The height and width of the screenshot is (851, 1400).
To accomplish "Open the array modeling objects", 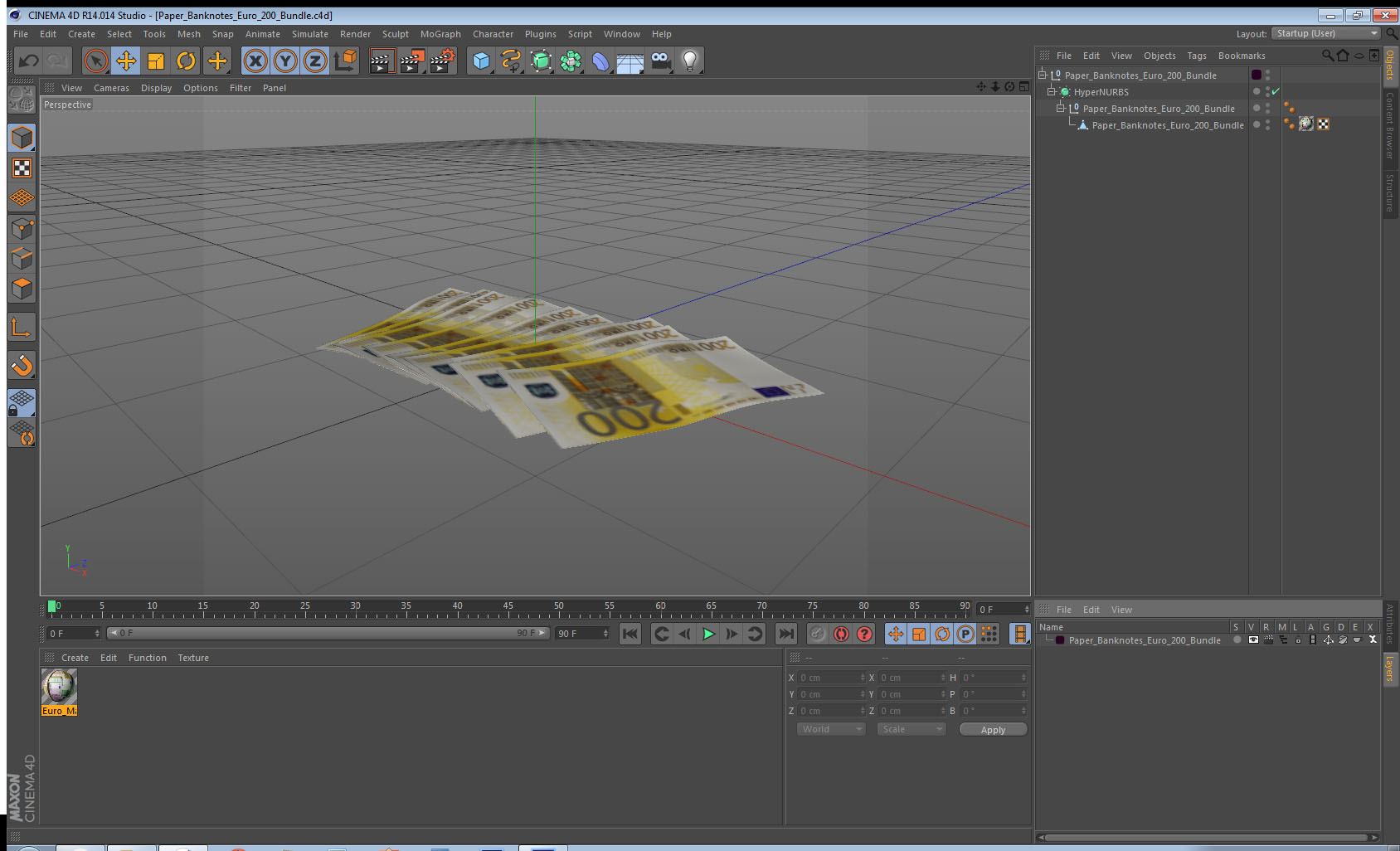I will pos(571,61).
